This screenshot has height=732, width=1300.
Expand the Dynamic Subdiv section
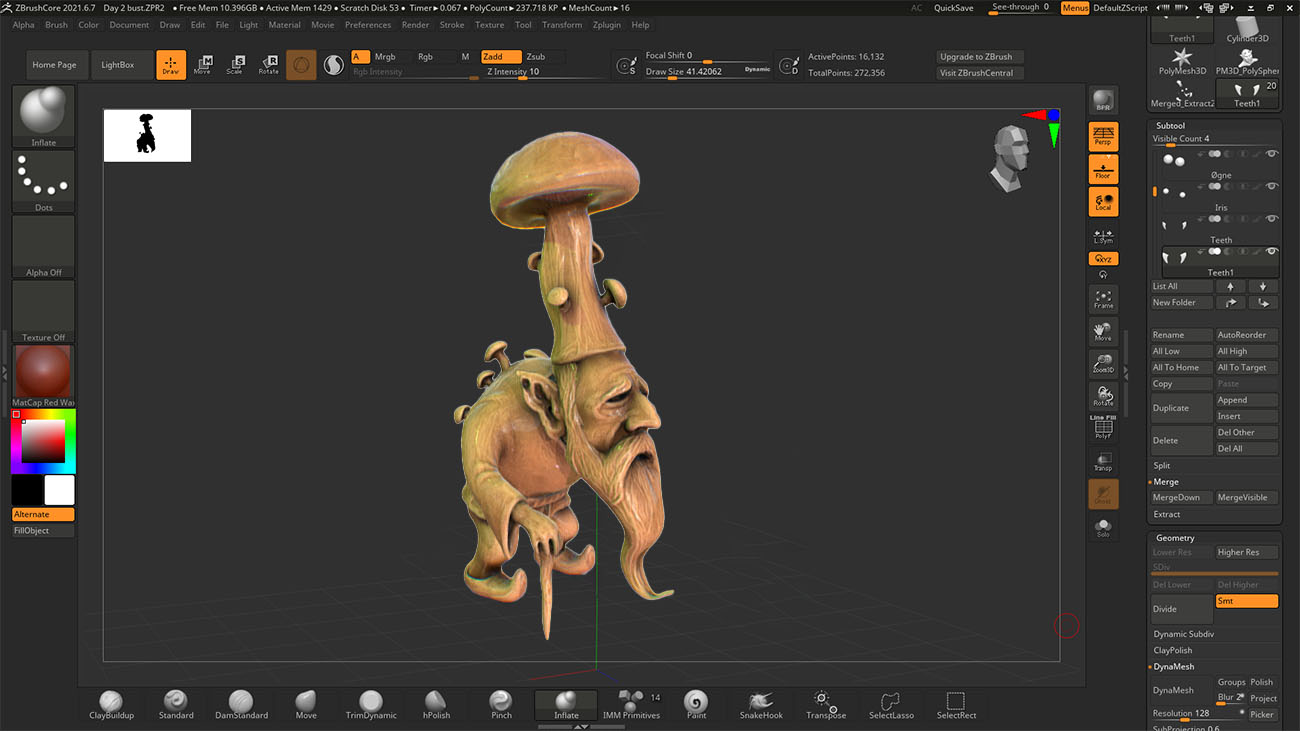[x=1183, y=633]
